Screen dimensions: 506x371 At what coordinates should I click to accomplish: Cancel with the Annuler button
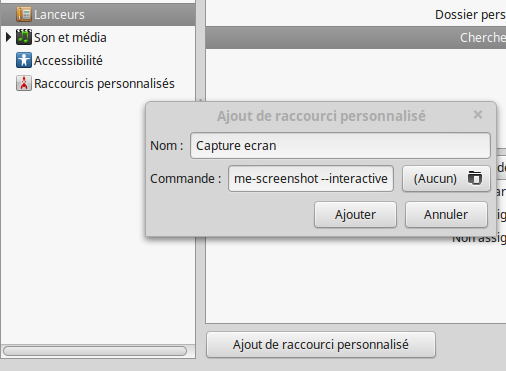pos(446,215)
